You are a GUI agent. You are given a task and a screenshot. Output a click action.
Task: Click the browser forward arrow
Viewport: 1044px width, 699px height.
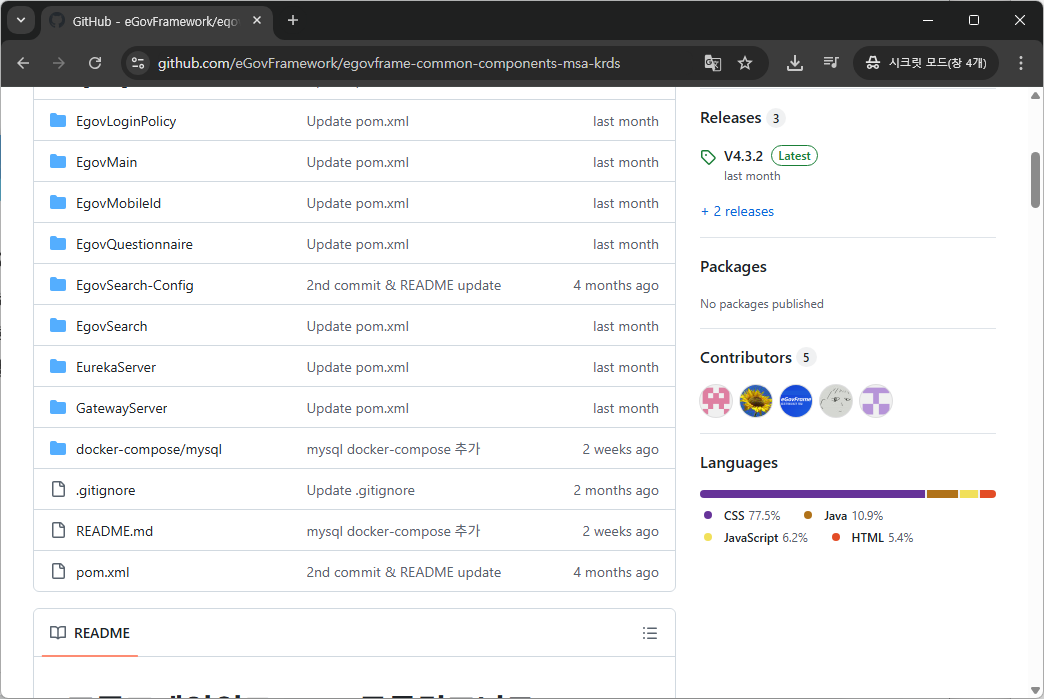[59, 63]
